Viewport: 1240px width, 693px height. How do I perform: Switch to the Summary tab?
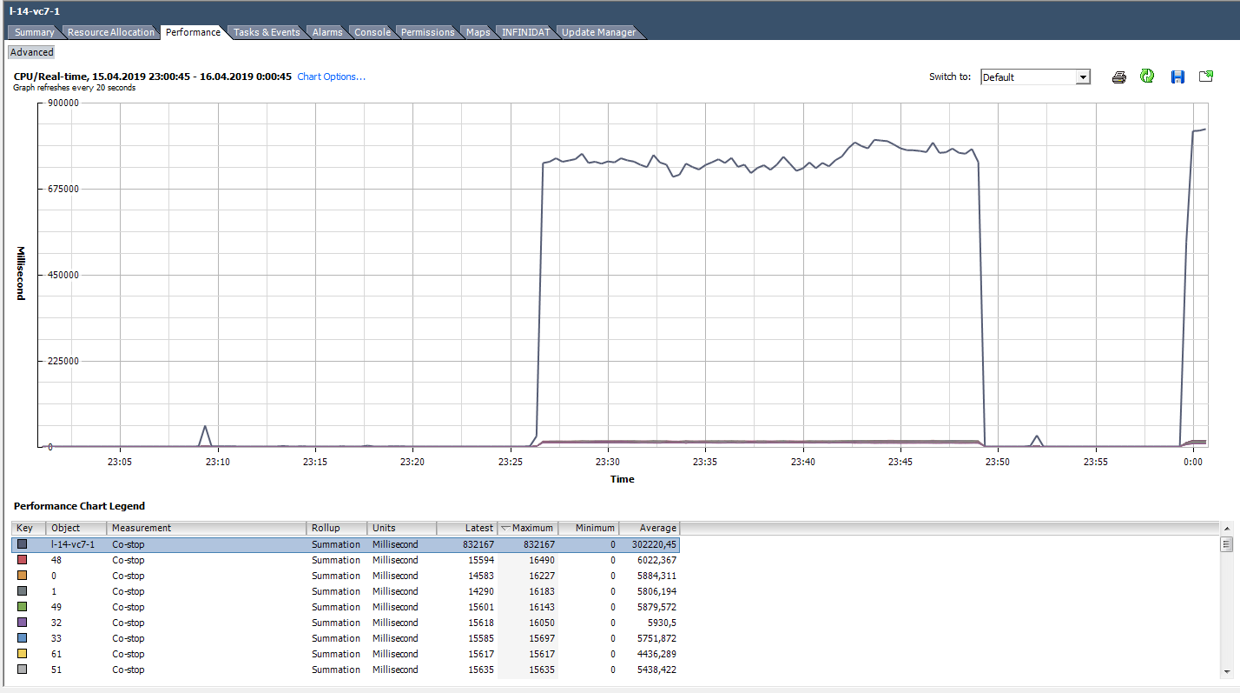[33, 31]
